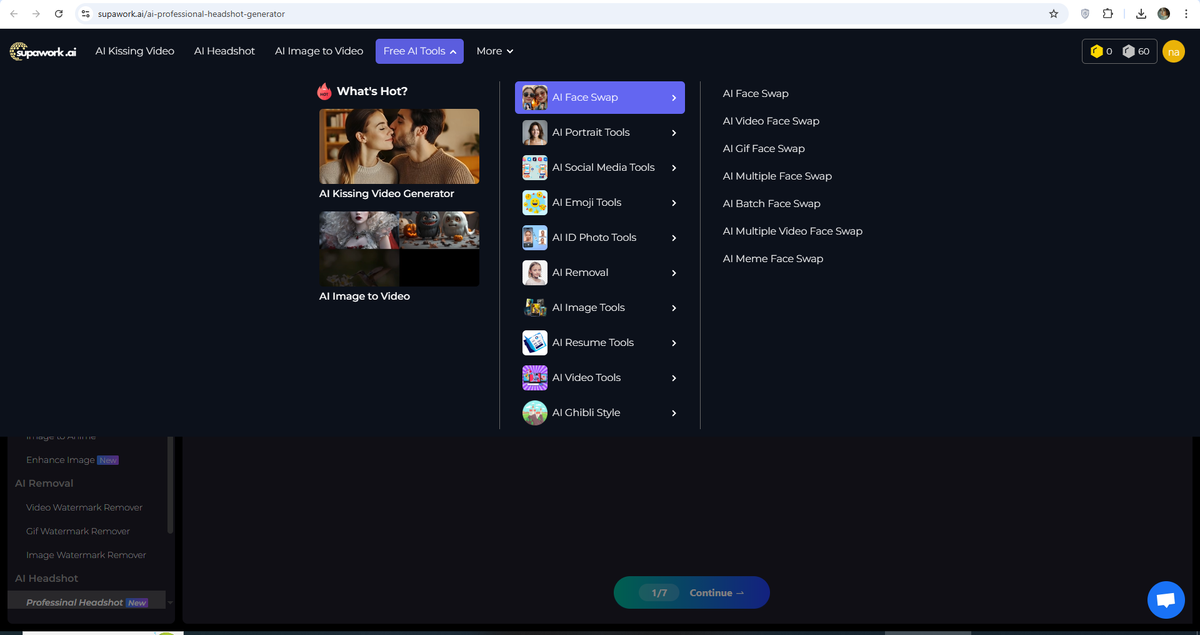Click the AI Social Media Tools icon
The height and width of the screenshot is (635, 1200).
(x=535, y=167)
